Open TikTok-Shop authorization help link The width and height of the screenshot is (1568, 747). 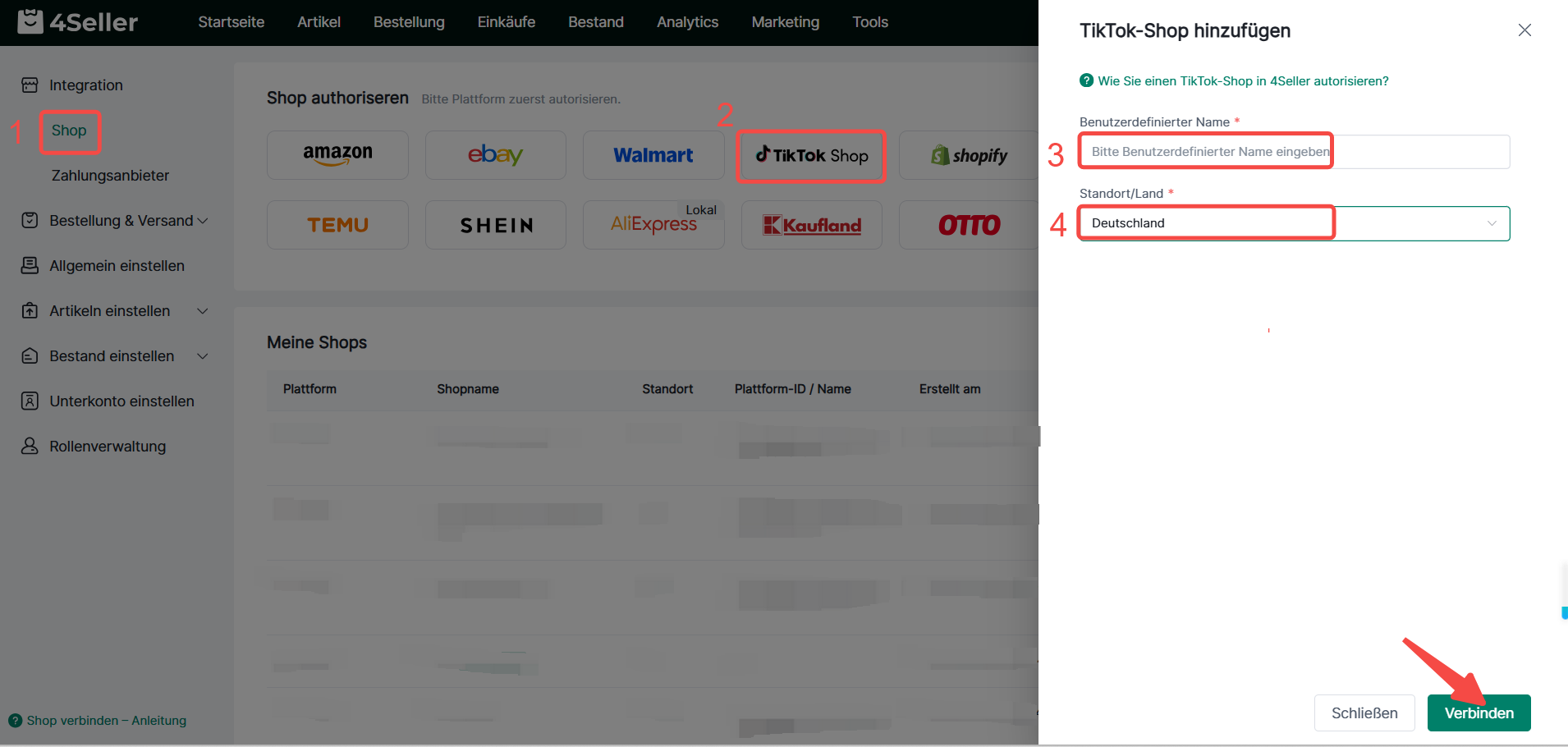[1243, 81]
